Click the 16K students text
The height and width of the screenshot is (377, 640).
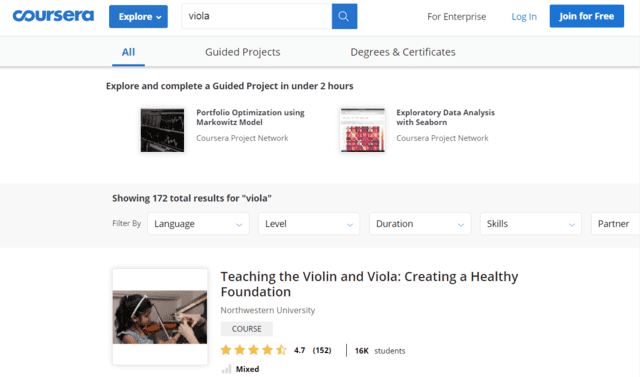[380, 351]
